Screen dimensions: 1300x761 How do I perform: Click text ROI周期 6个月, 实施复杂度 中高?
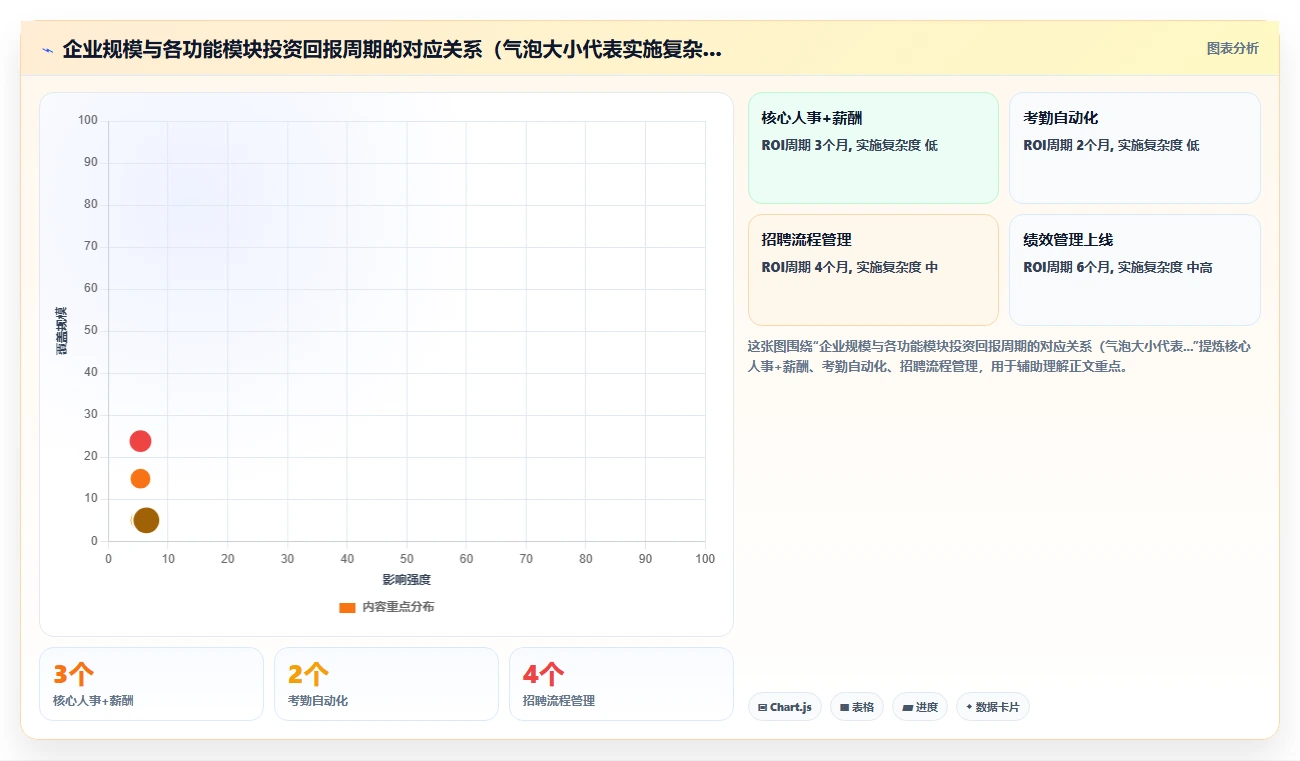point(1117,267)
